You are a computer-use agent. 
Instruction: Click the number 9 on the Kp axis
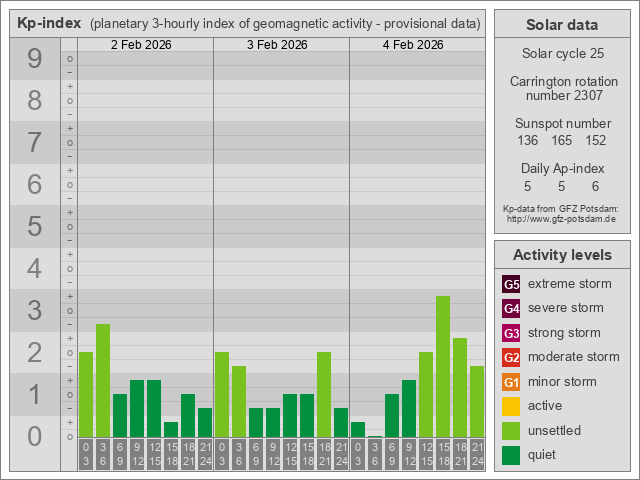[x=34, y=59]
